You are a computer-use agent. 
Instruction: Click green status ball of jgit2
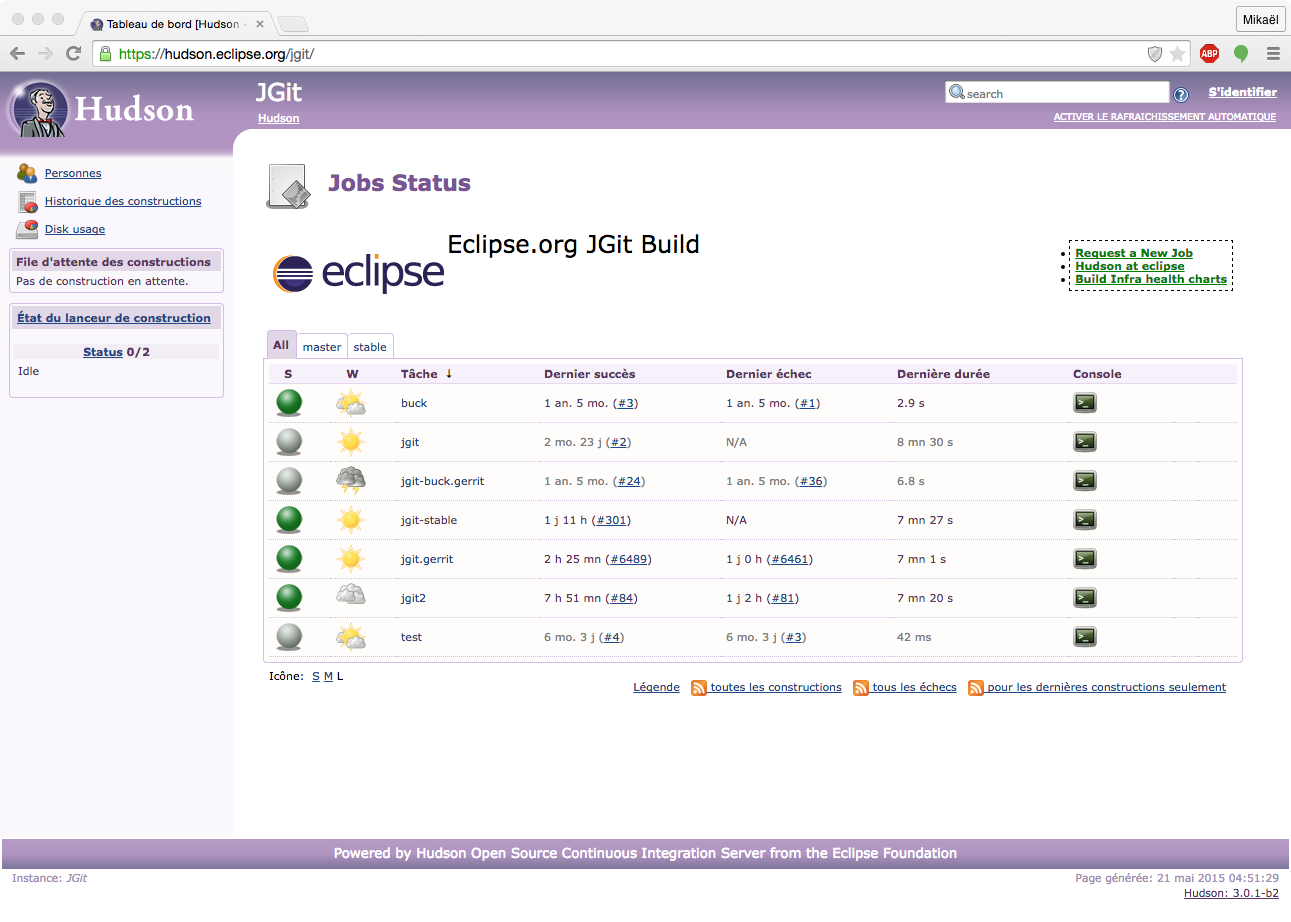point(289,598)
